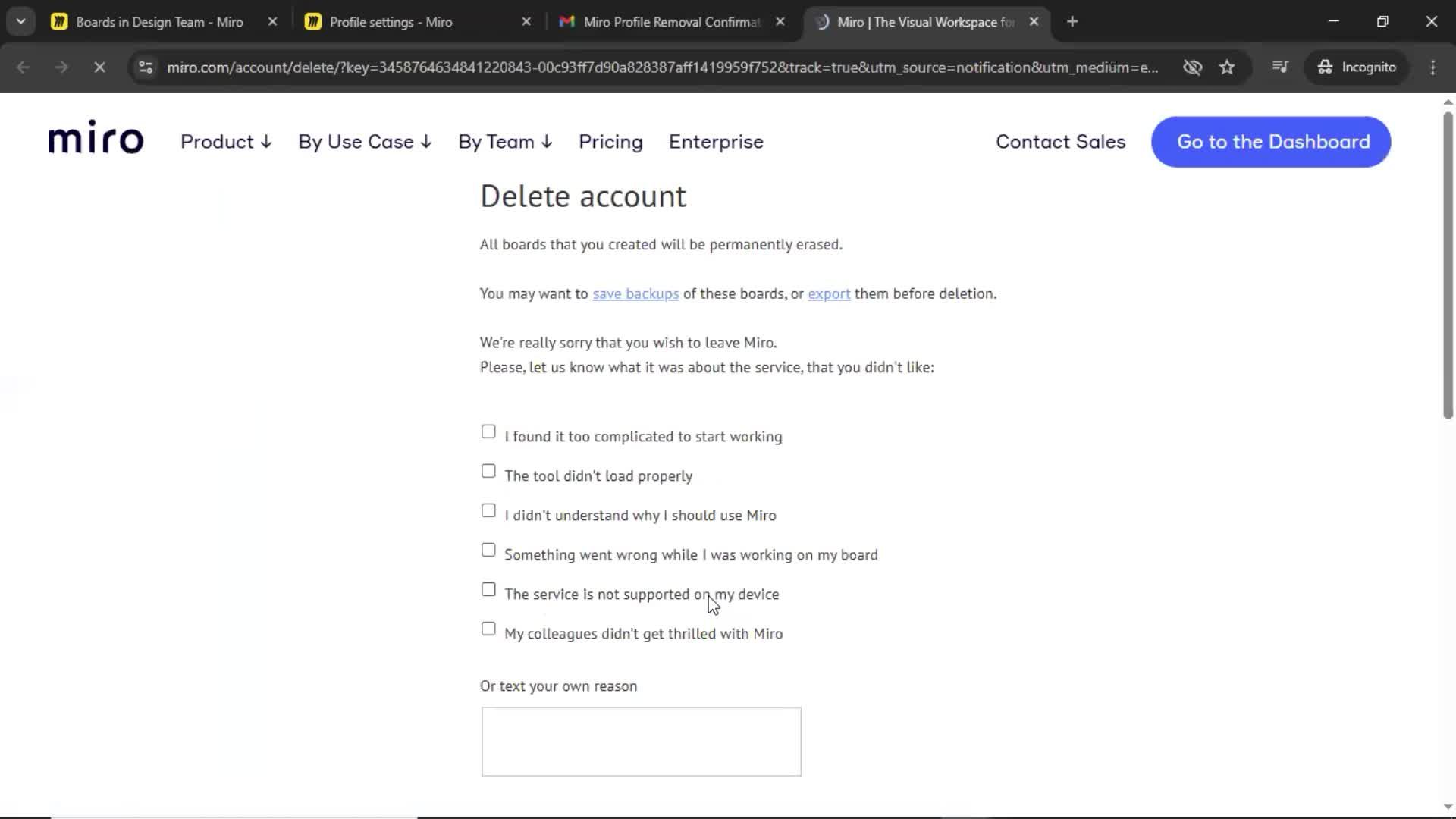Switch to the Profile settings tab
The height and width of the screenshot is (819, 1456).
point(391,22)
